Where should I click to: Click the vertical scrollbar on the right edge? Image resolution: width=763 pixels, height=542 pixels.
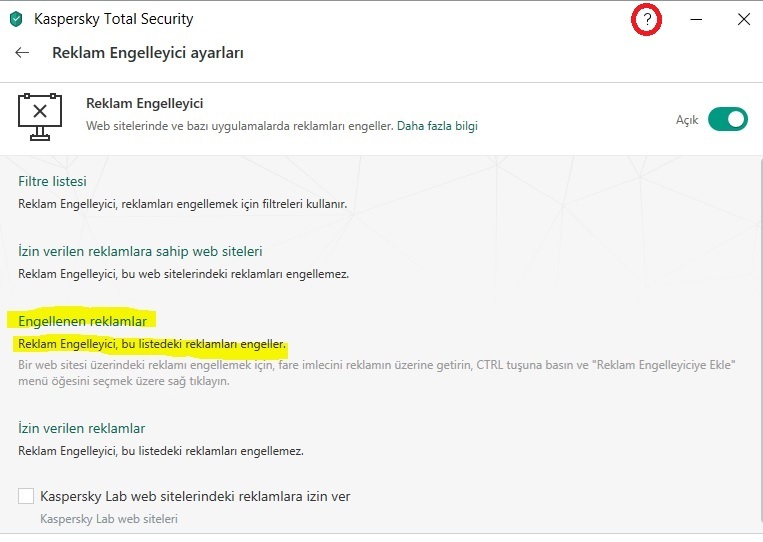pos(758,340)
